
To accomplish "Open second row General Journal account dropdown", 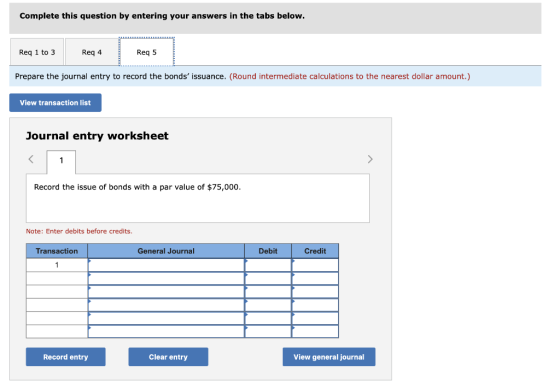I will click(x=166, y=278).
